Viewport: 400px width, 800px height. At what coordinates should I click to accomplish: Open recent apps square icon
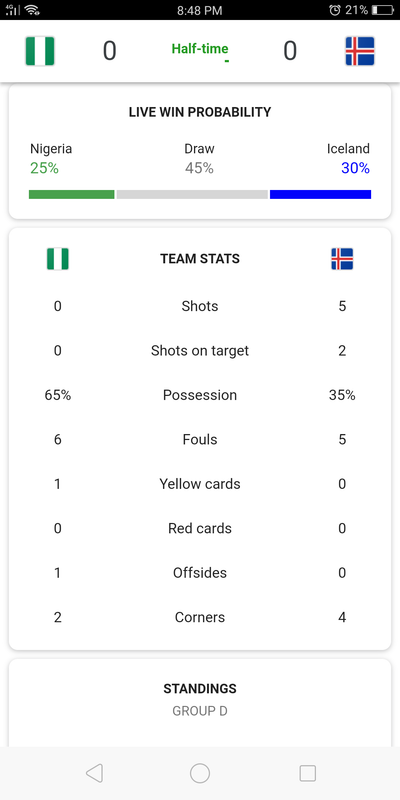click(x=307, y=773)
